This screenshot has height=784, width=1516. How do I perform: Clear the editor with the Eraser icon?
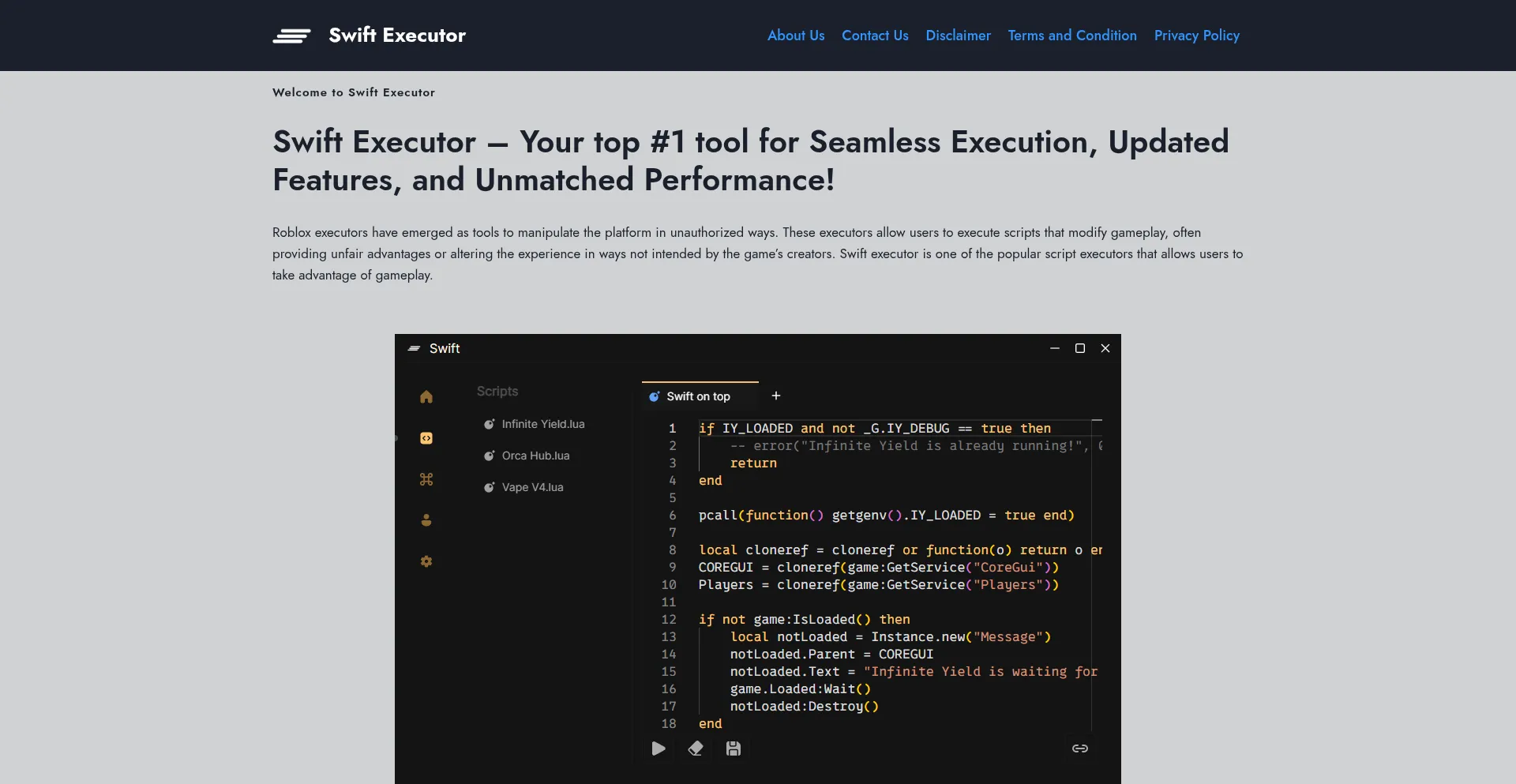696,748
